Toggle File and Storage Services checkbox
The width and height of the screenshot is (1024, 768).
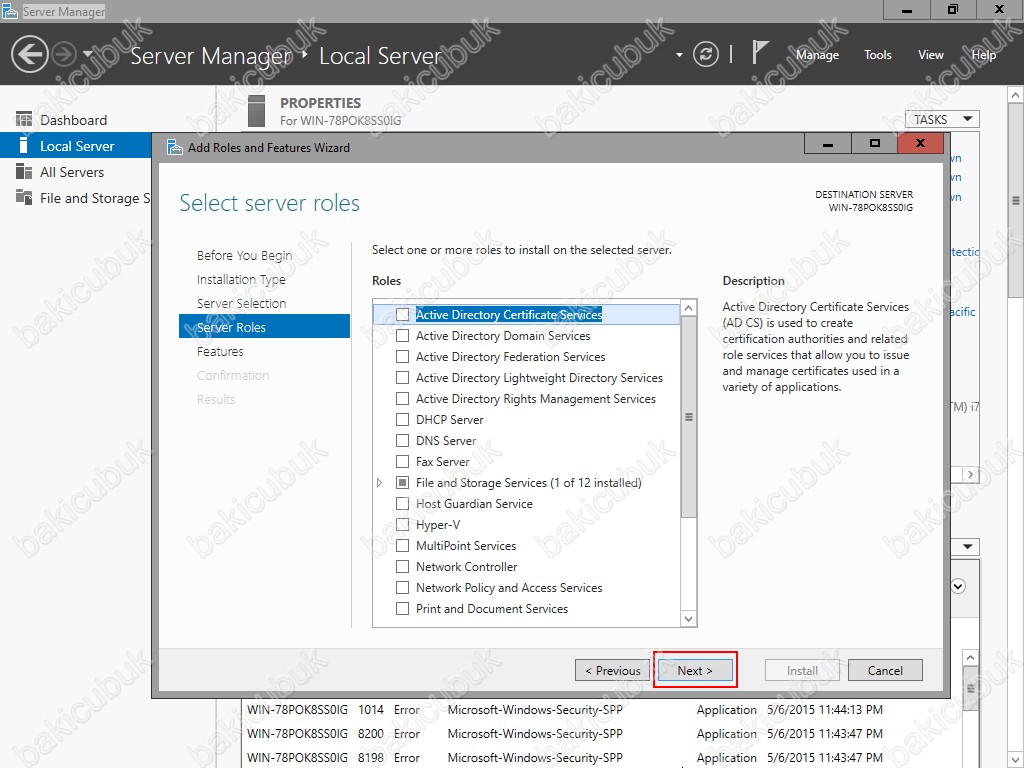pos(402,483)
